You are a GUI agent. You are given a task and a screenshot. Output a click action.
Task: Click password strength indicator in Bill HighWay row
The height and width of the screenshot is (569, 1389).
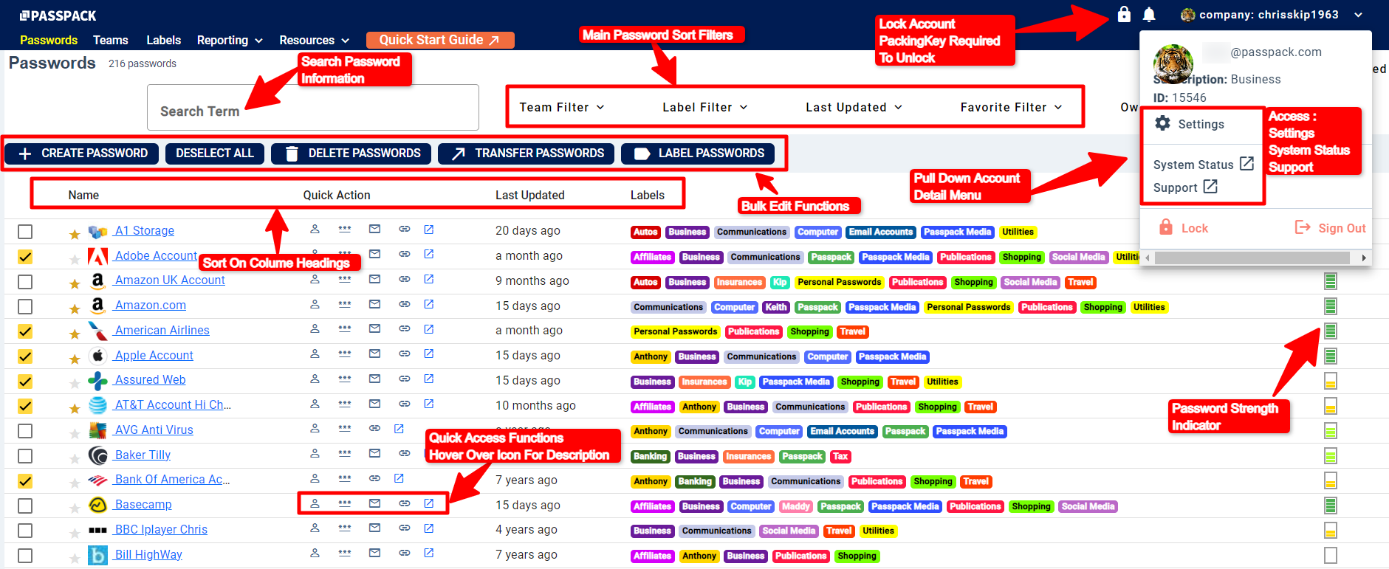[1330, 555]
